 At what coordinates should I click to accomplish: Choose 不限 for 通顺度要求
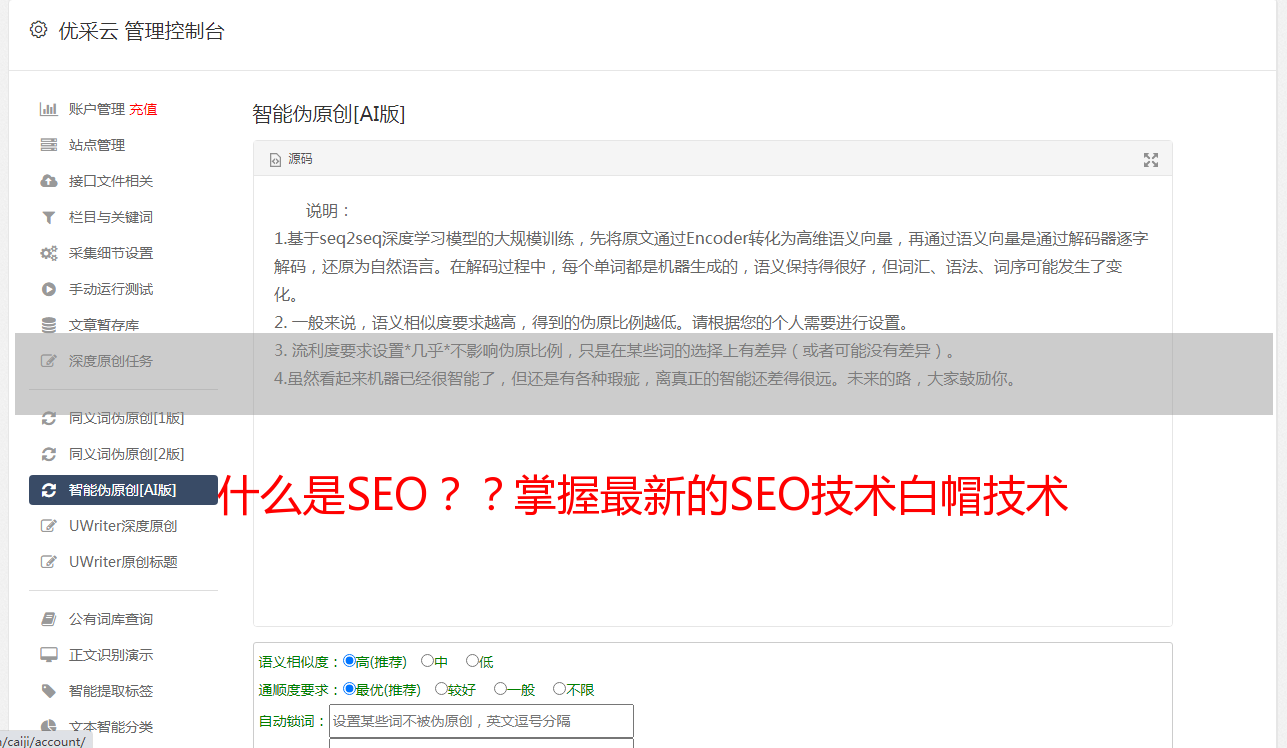559,689
